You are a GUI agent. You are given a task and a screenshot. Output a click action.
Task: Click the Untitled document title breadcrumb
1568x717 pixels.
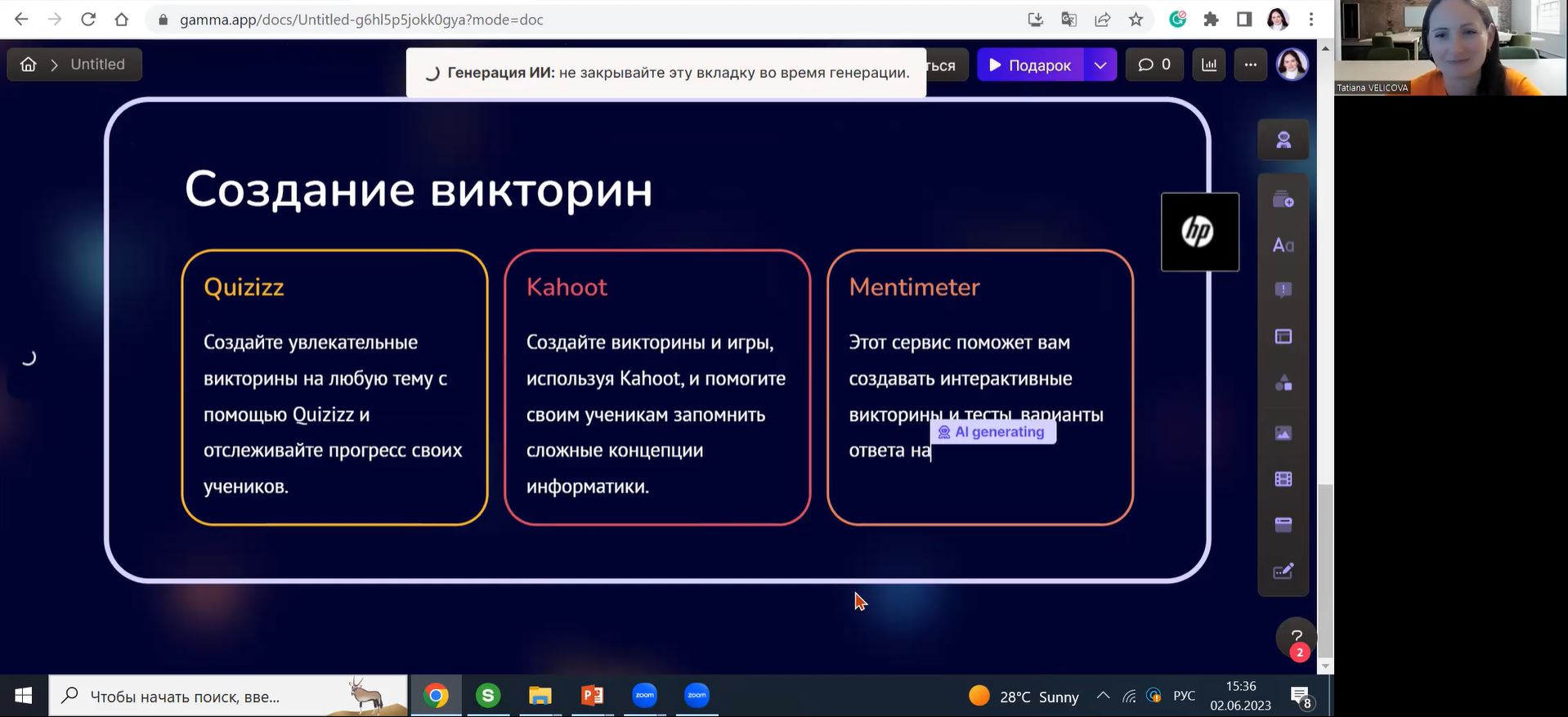[97, 65]
